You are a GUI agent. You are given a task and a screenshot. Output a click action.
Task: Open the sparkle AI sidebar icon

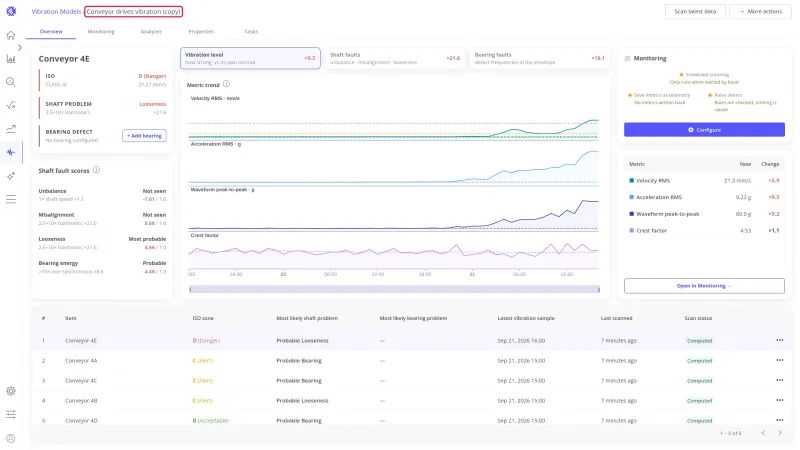click(11, 176)
